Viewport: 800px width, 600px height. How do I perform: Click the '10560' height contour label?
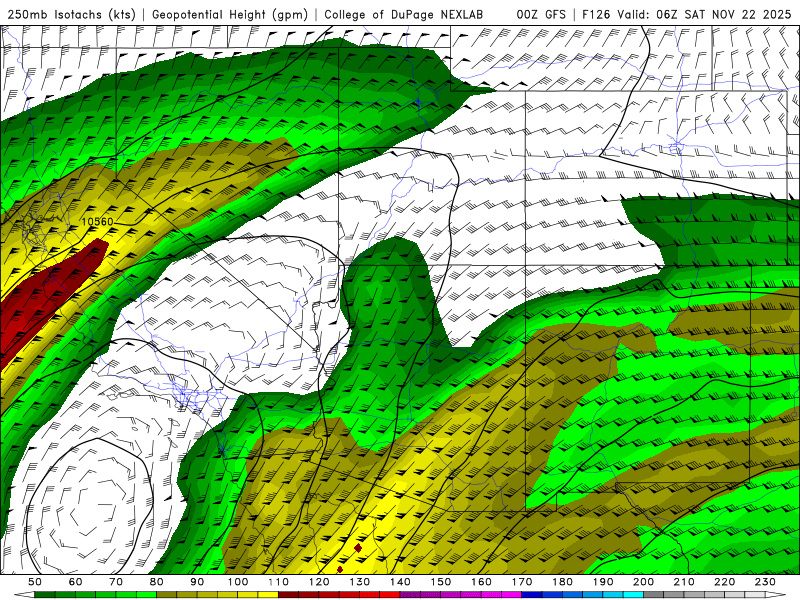coord(97,221)
